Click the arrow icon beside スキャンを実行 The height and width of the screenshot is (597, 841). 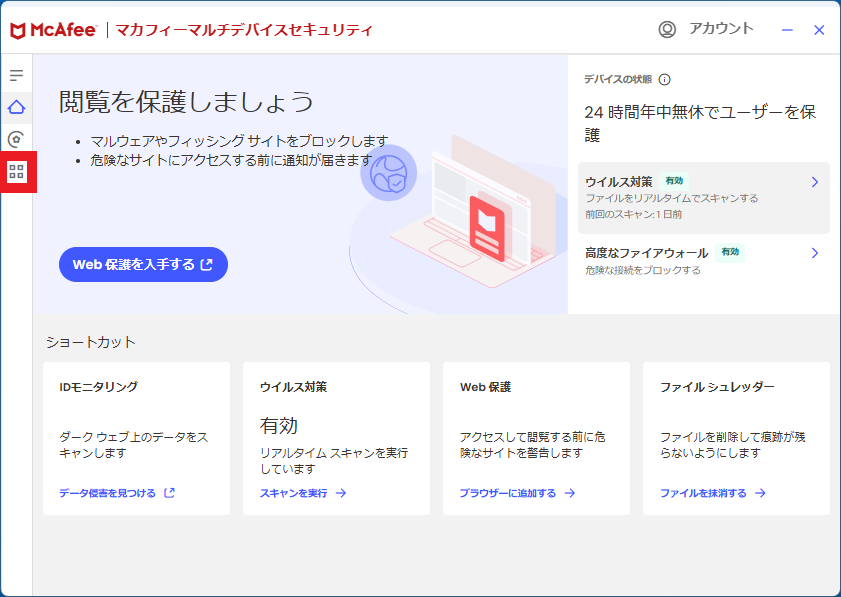[x=341, y=493]
